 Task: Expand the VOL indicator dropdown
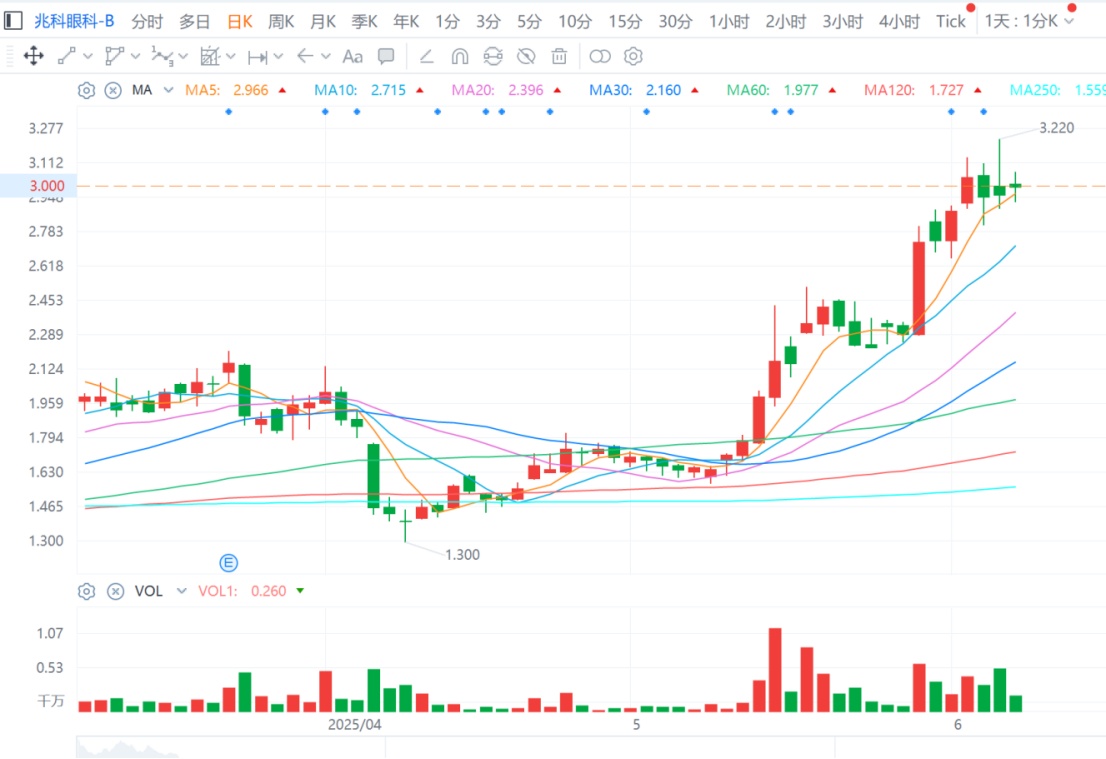pyautogui.click(x=181, y=591)
